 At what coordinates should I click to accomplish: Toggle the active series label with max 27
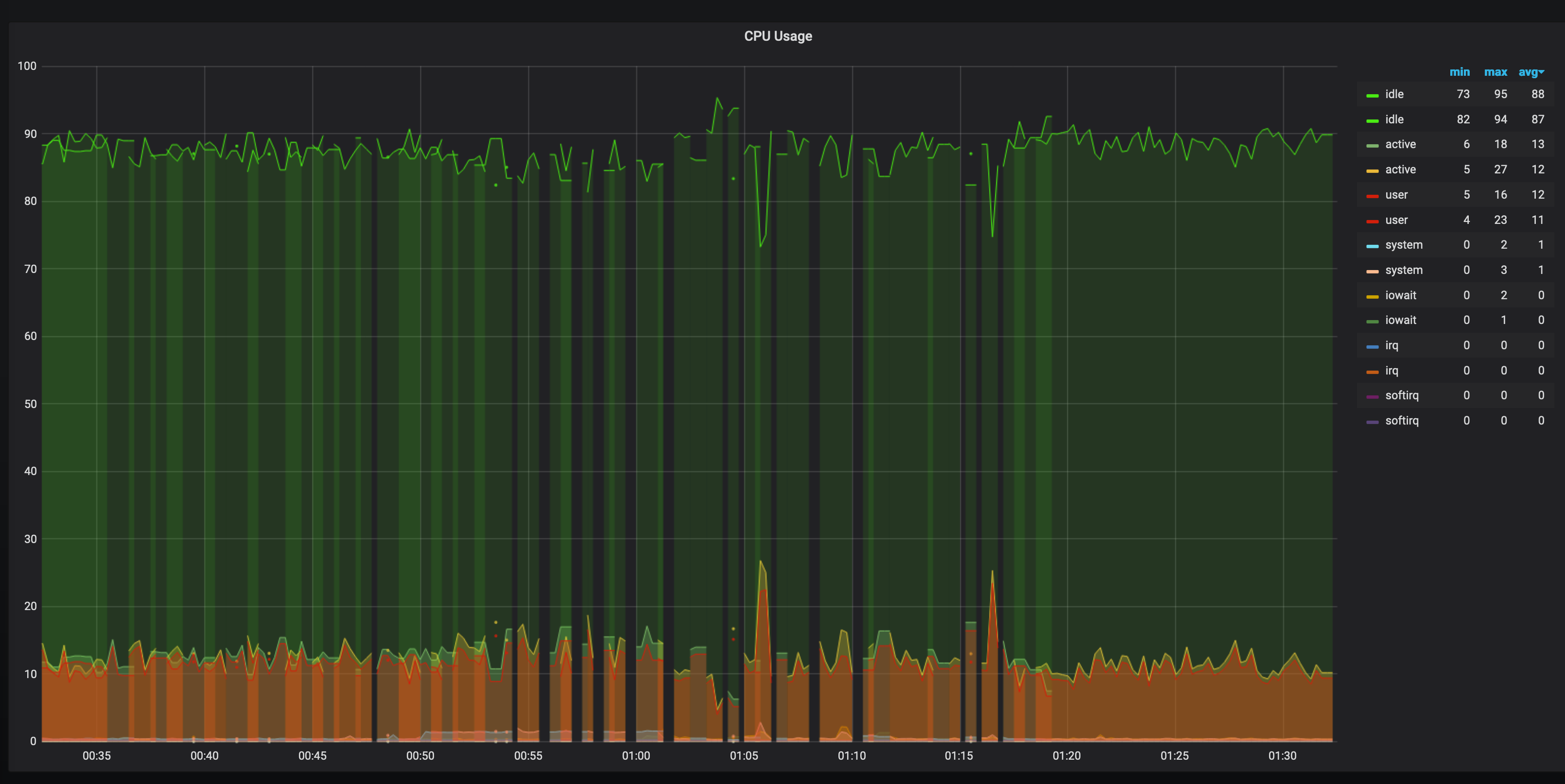[x=1400, y=170]
